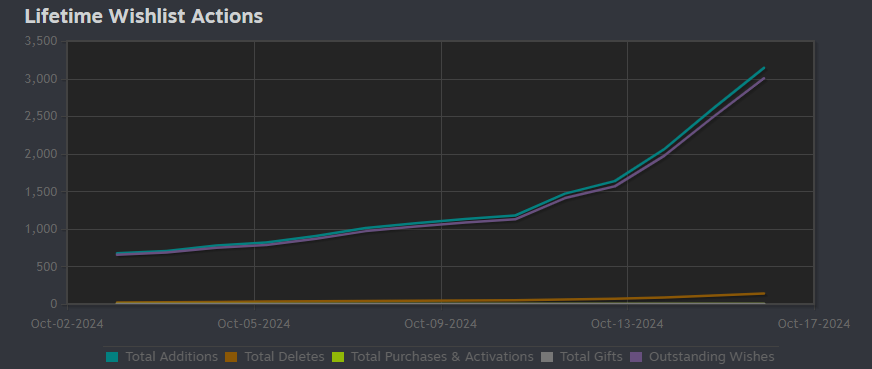Click the orange Total Deletes legend swatch
Image resolution: width=872 pixels, height=369 pixels.
click(x=231, y=357)
